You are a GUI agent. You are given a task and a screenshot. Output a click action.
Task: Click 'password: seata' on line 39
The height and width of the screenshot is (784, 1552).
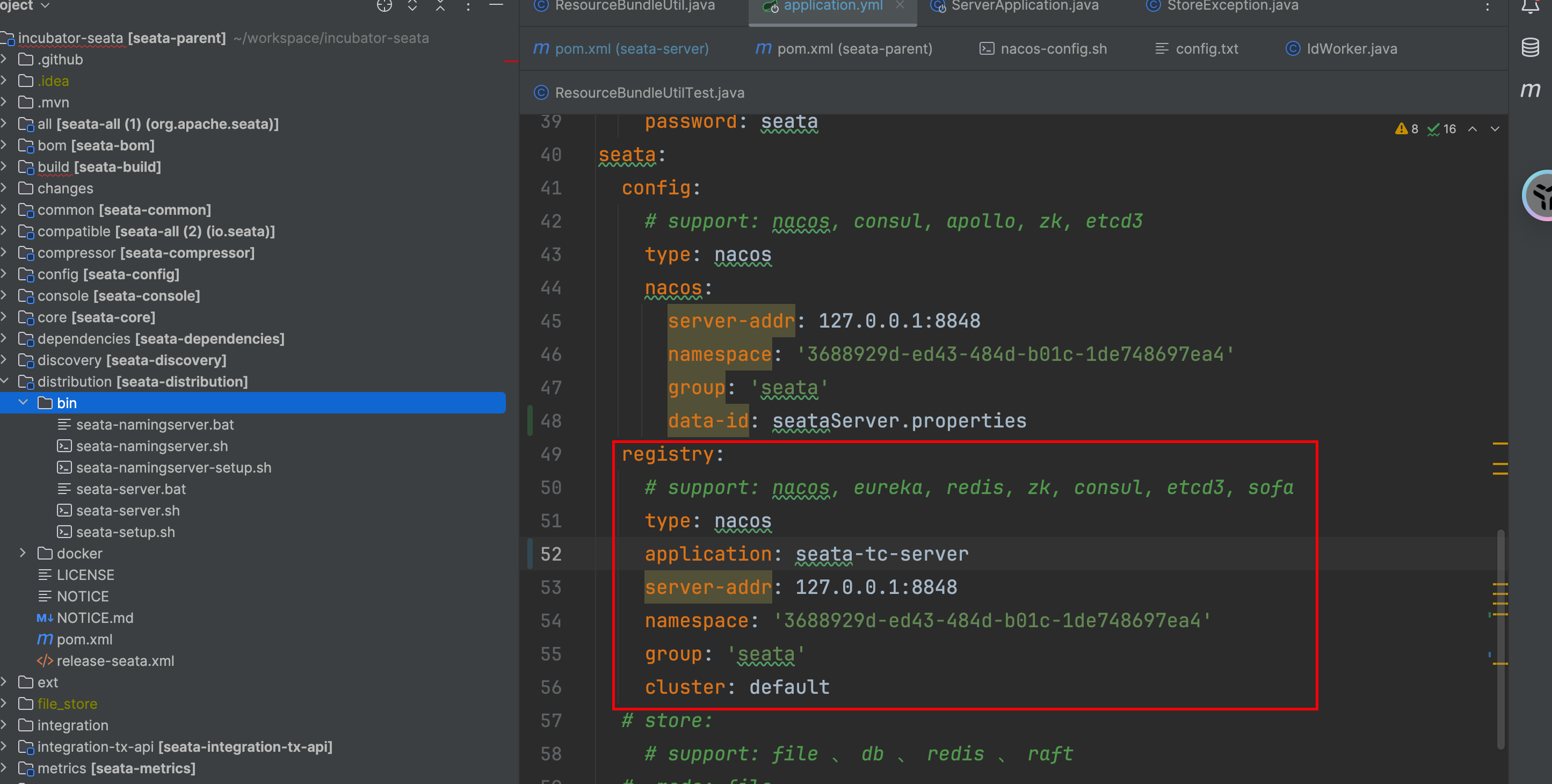click(x=731, y=122)
